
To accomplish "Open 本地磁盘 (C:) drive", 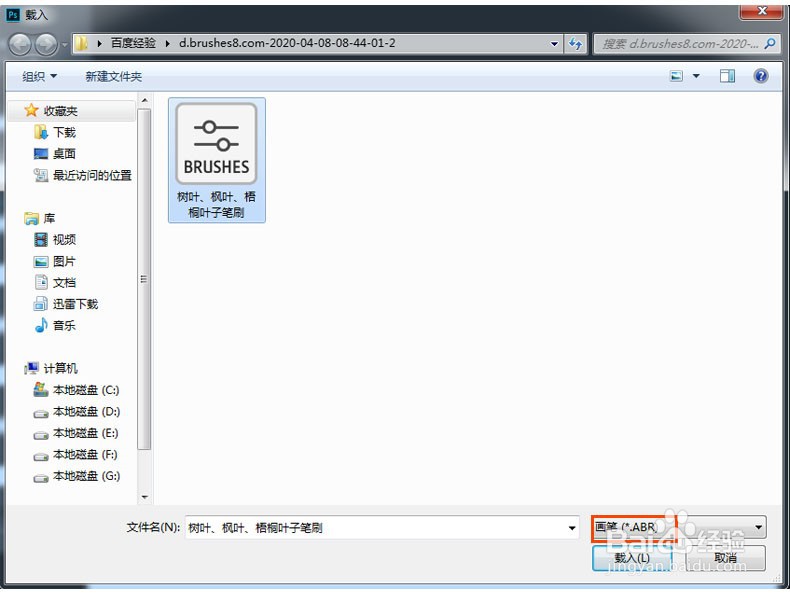I will (86, 390).
